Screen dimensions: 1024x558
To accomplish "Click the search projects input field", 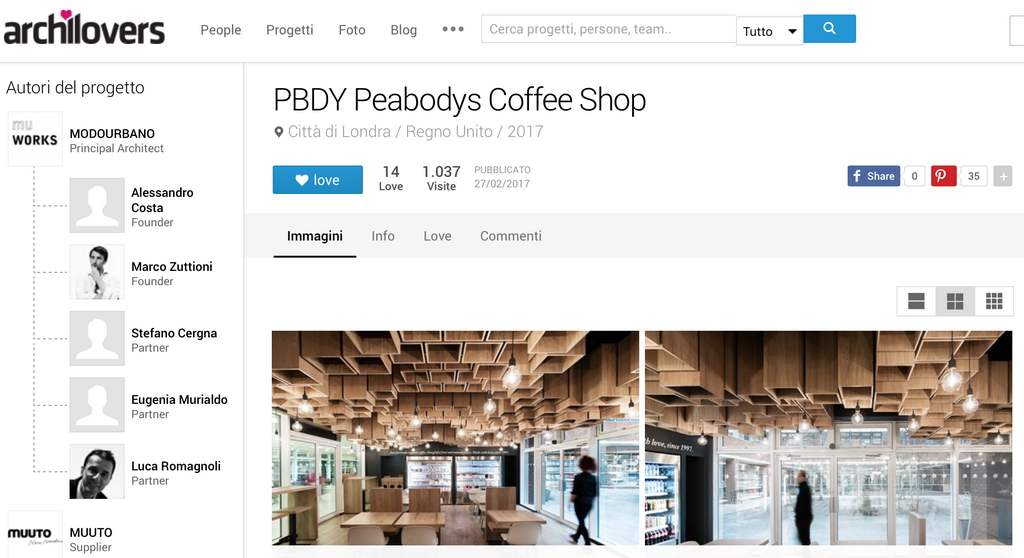I will click(609, 29).
